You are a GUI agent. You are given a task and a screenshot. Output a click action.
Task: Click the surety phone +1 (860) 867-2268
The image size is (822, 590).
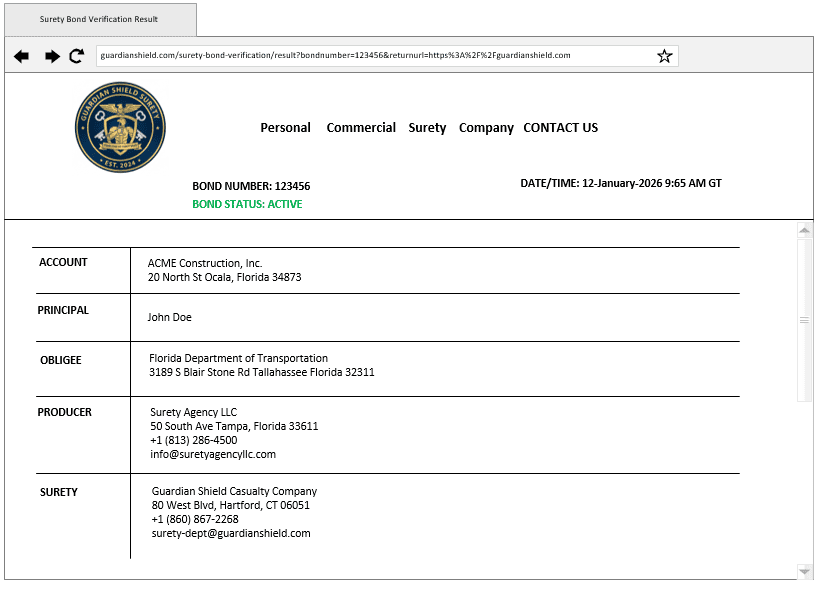coord(195,519)
